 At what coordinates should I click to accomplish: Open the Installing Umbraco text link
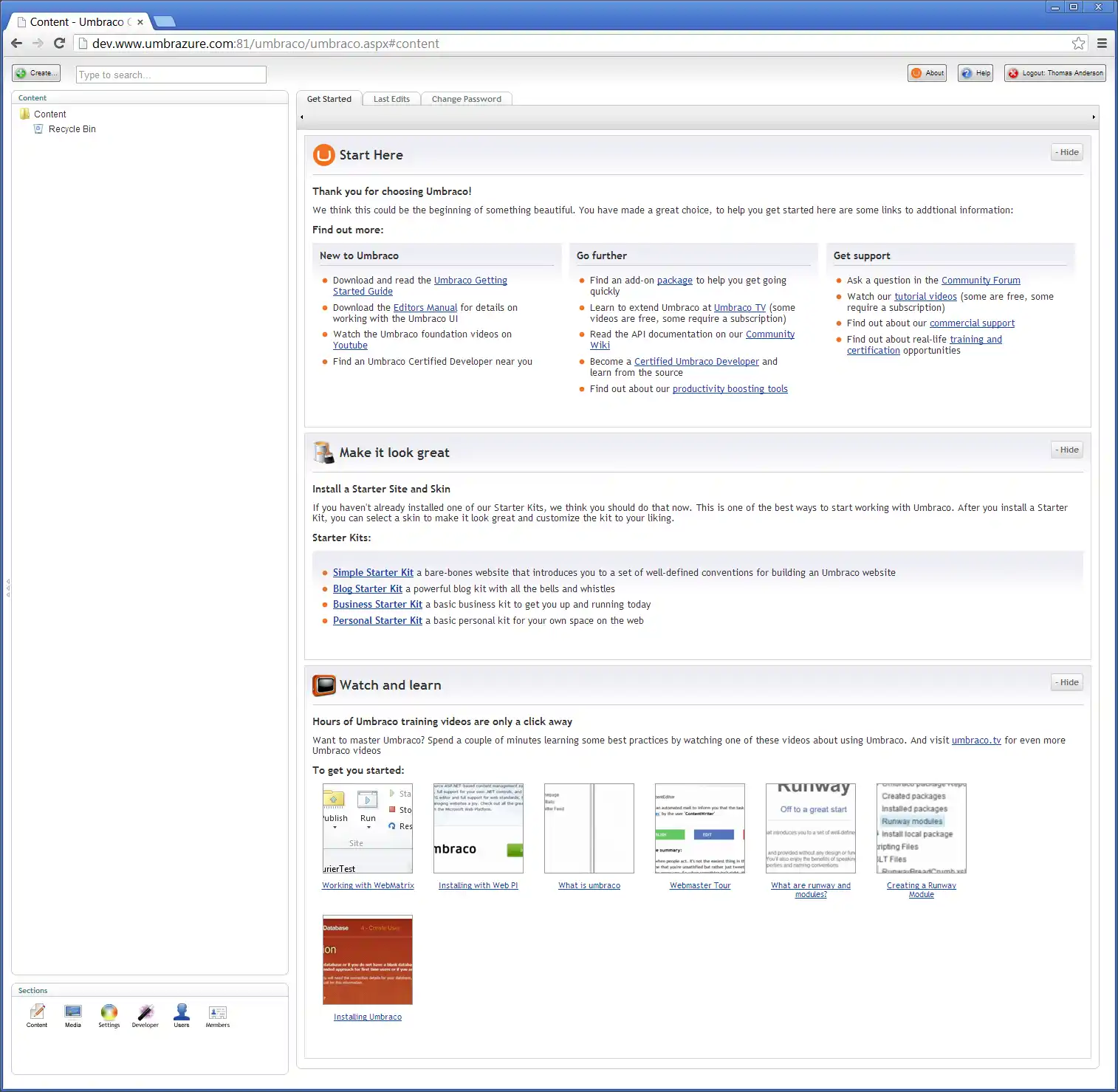pos(368,1017)
